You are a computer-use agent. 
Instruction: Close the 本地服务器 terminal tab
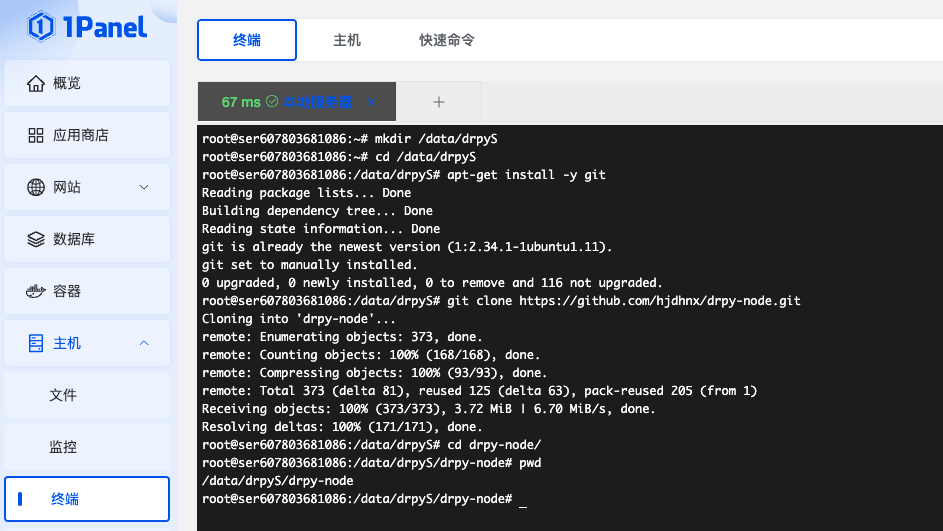pos(371,102)
